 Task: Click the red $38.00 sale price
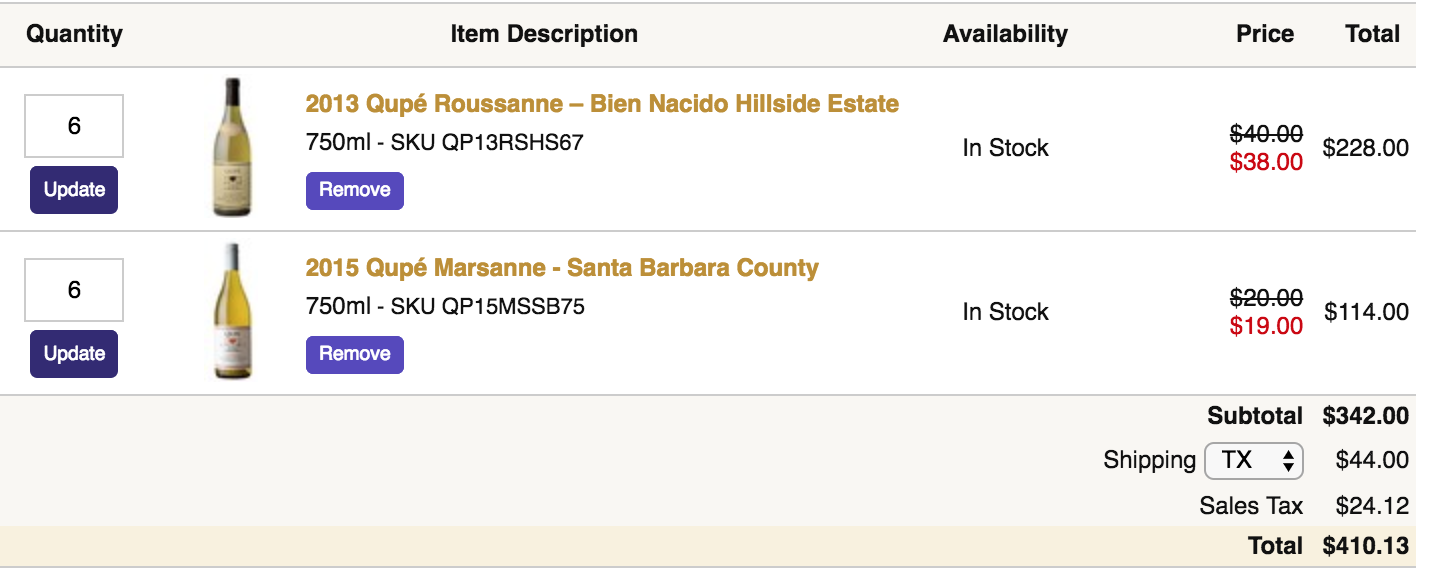[x=1266, y=162]
